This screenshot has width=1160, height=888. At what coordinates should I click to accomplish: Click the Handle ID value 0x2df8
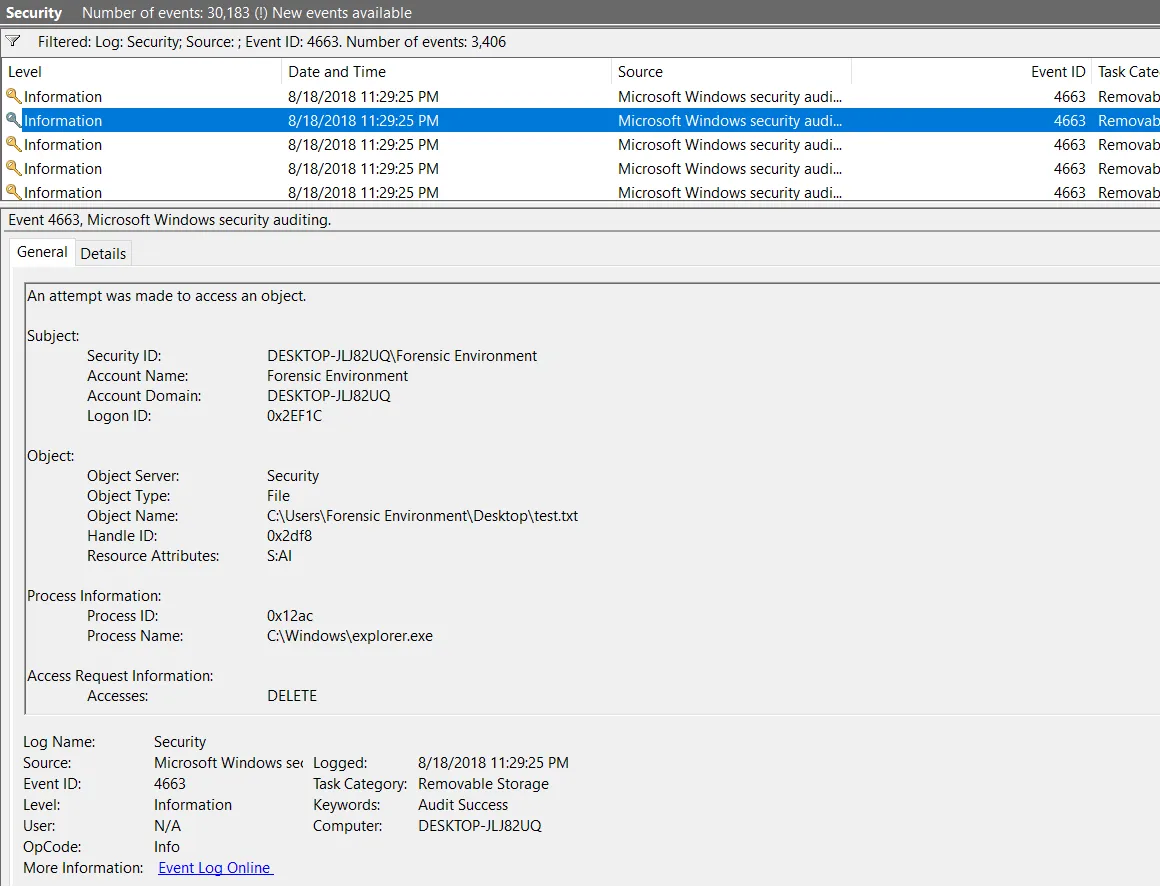tap(289, 536)
